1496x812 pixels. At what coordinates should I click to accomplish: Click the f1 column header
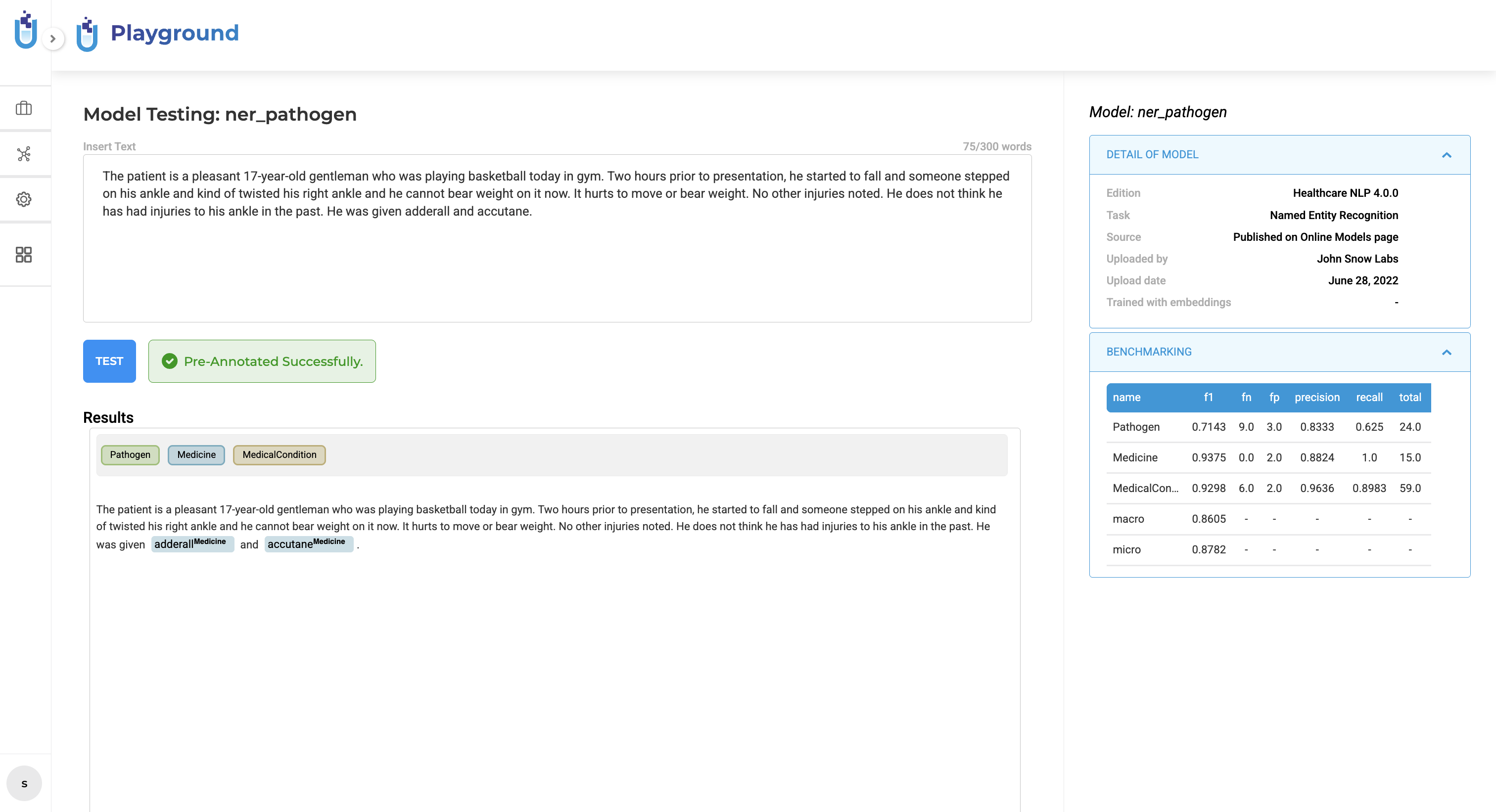1208,398
